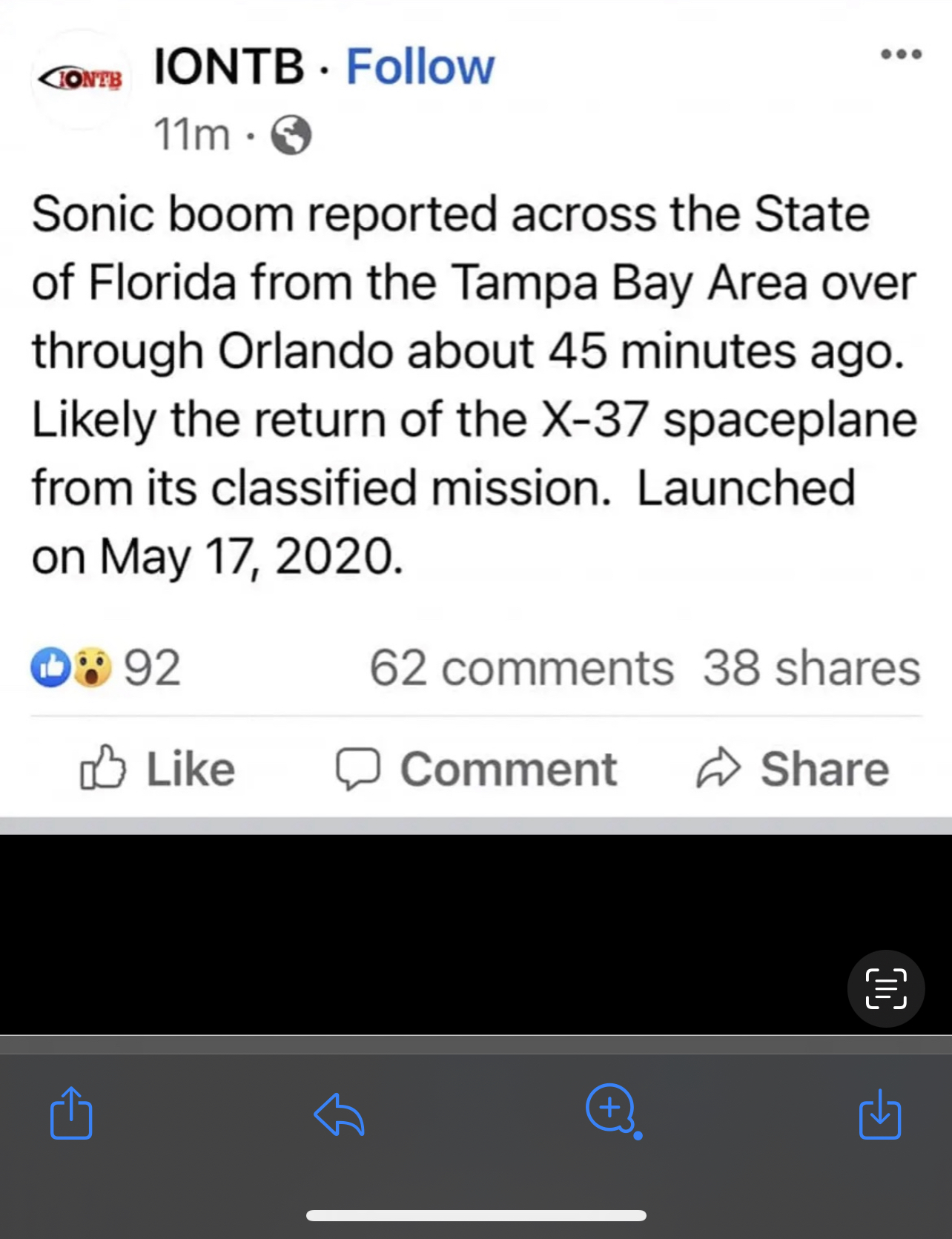Open the 62 comments list
This screenshot has height=1239, width=952.
tap(521, 667)
